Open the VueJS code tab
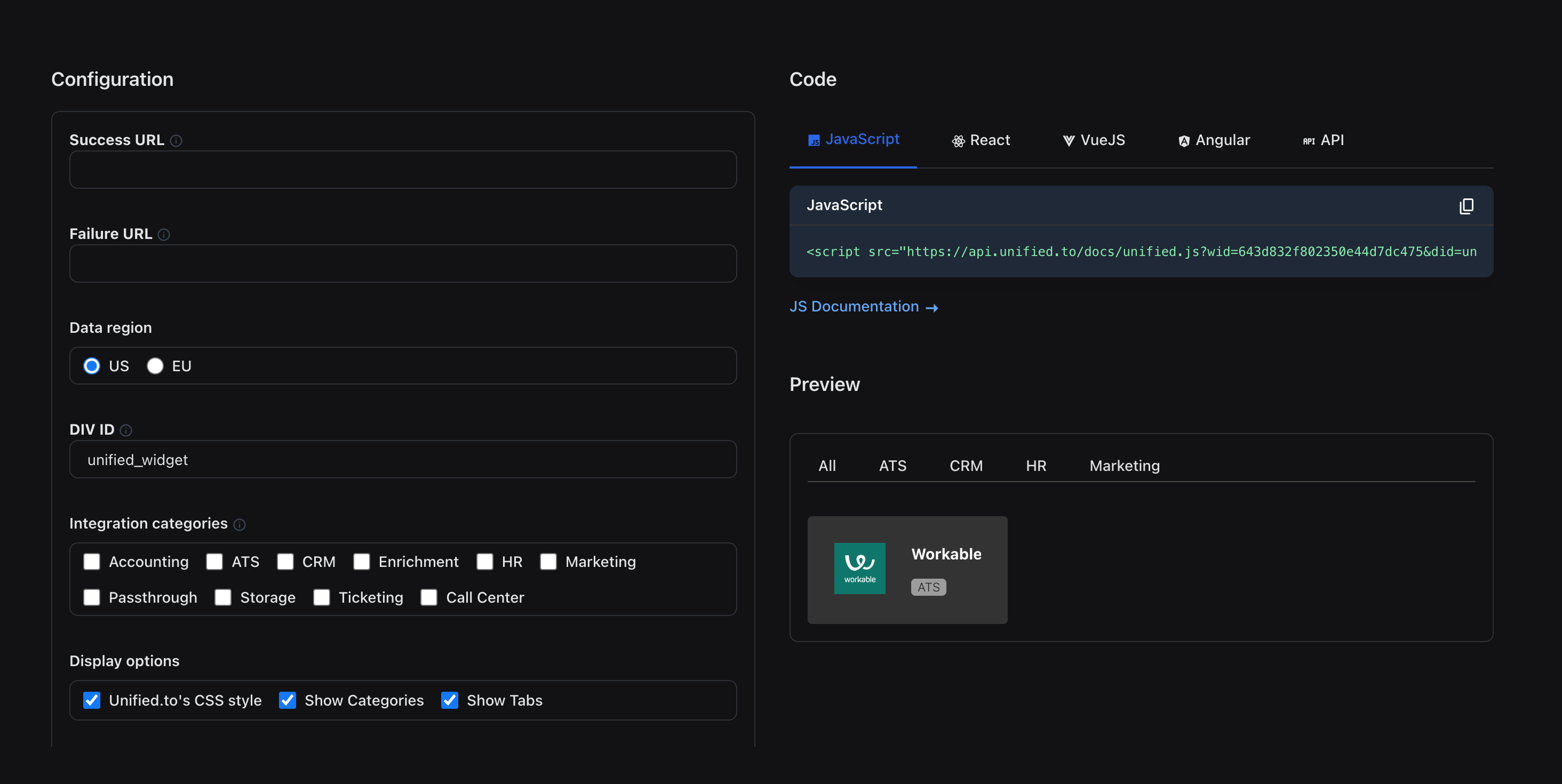Image resolution: width=1562 pixels, height=784 pixels. (x=1093, y=141)
